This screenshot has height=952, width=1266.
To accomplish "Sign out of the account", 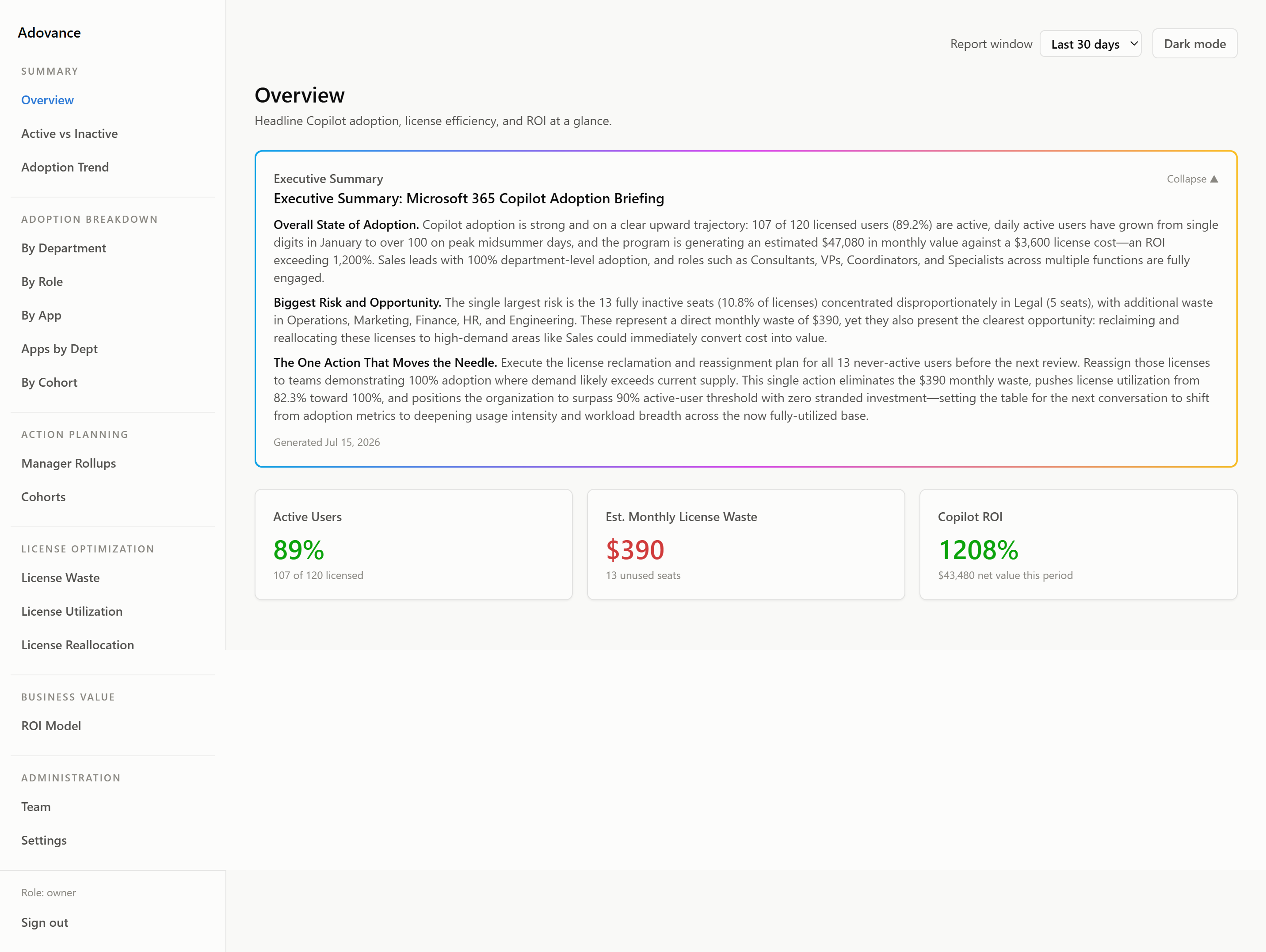I will (x=45, y=922).
